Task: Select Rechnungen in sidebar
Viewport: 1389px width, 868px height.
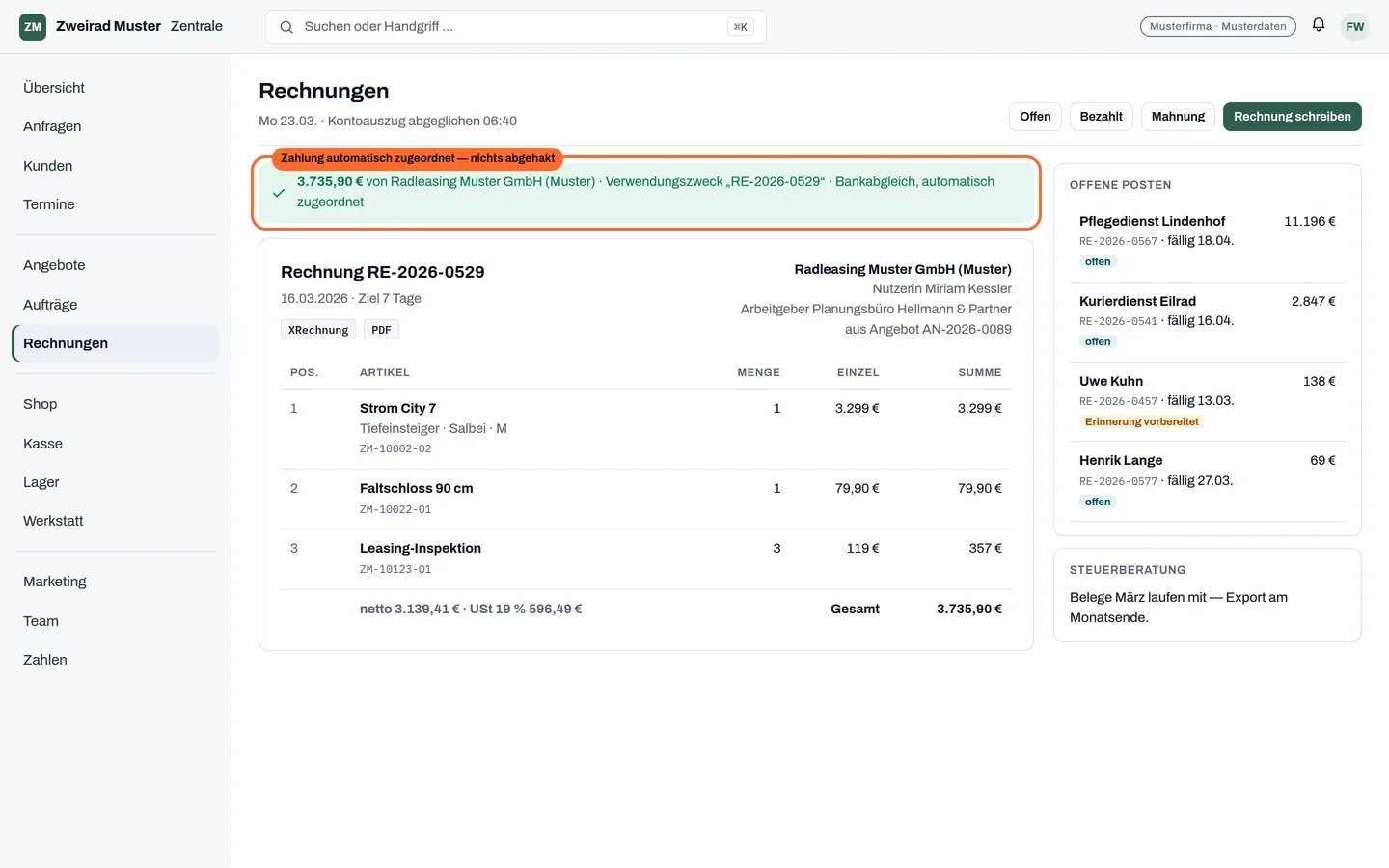Action: (116, 343)
